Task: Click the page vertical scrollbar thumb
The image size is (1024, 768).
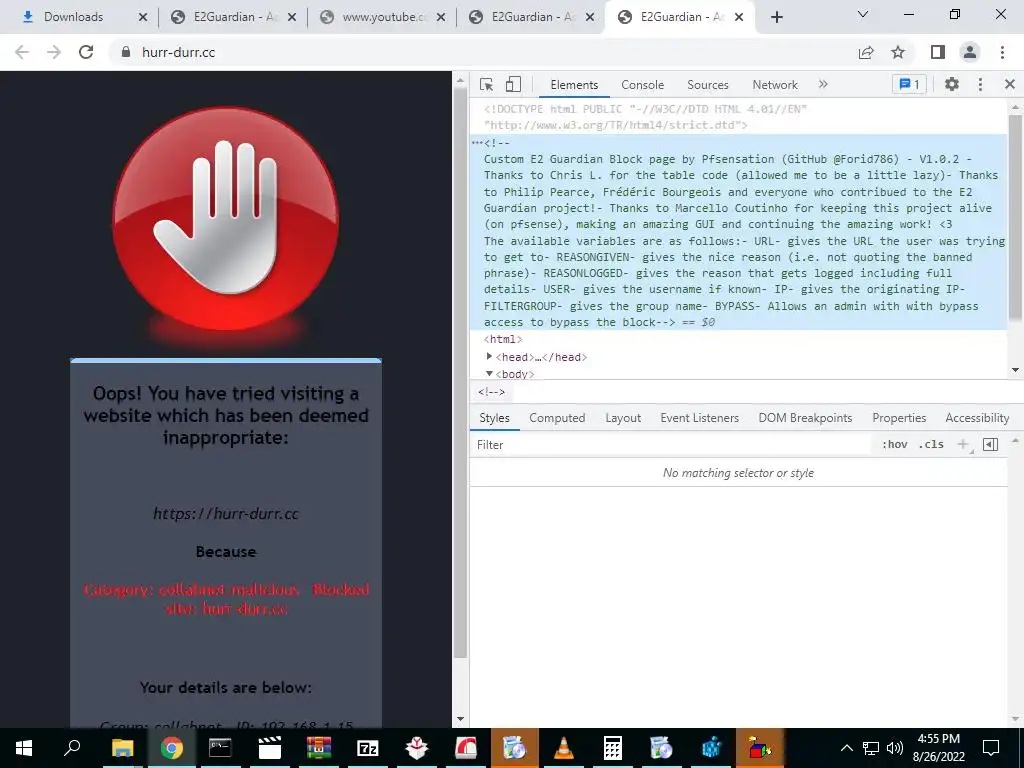Action: tap(460, 372)
